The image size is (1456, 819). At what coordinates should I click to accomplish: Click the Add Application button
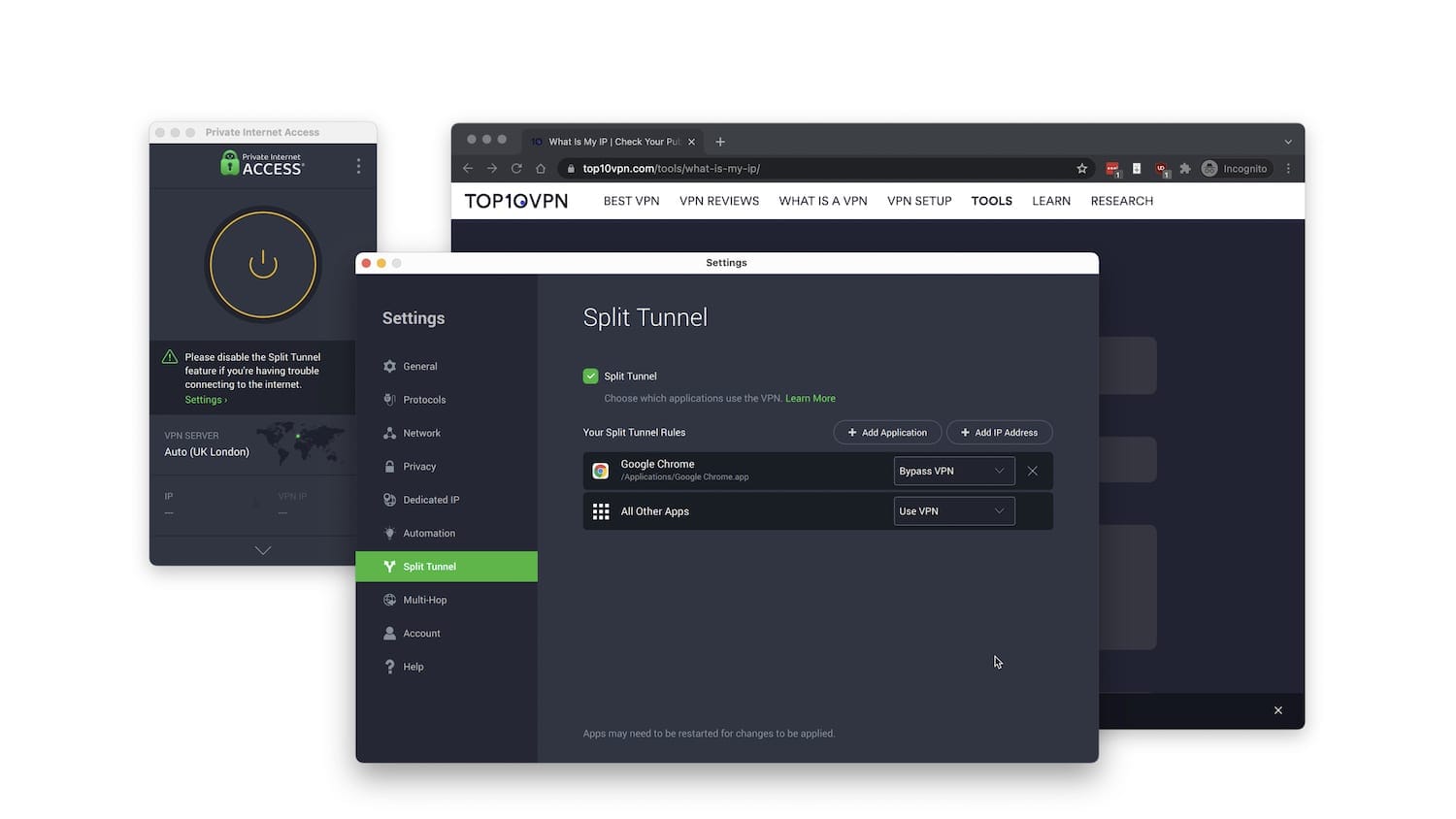tap(887, 432)
